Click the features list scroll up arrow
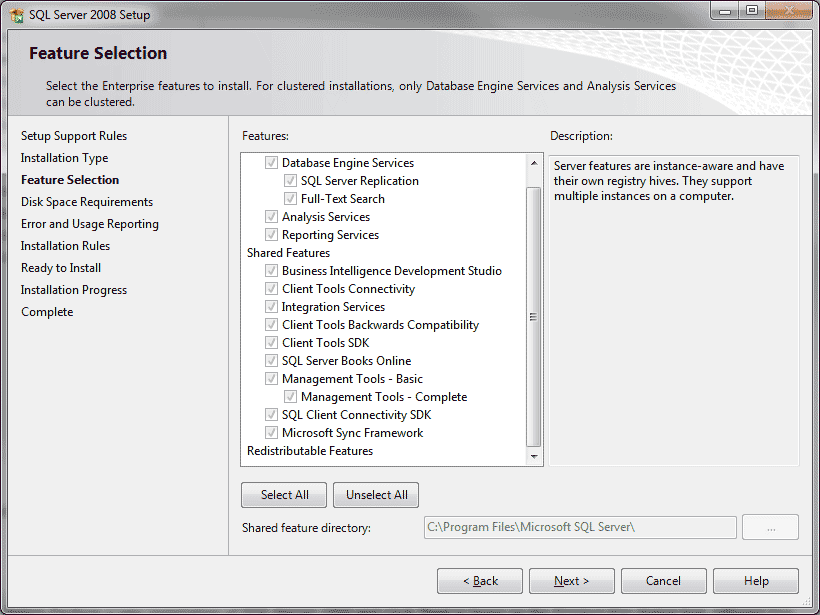The width and height of the screenshot is (820, 615). pos(534,163)
